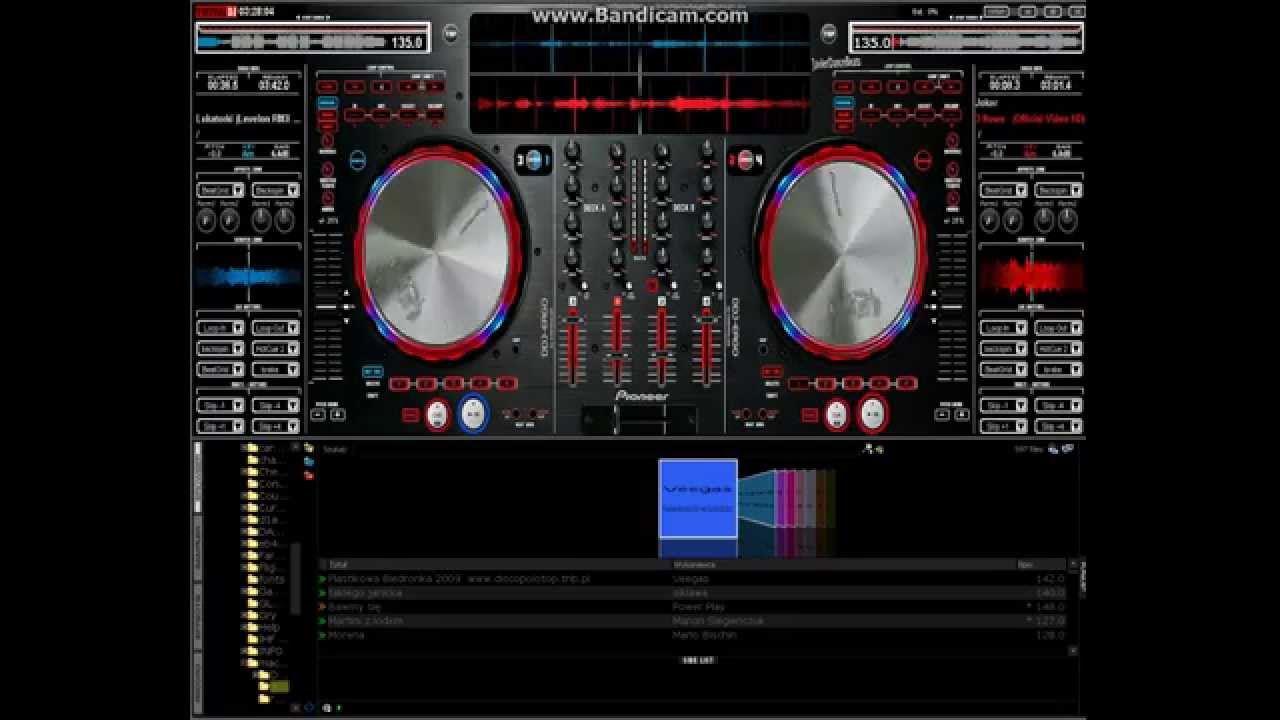
Task: Trigger the first hot cue pad on left deck
Action: pyautogui.click(x=399, y=383)
